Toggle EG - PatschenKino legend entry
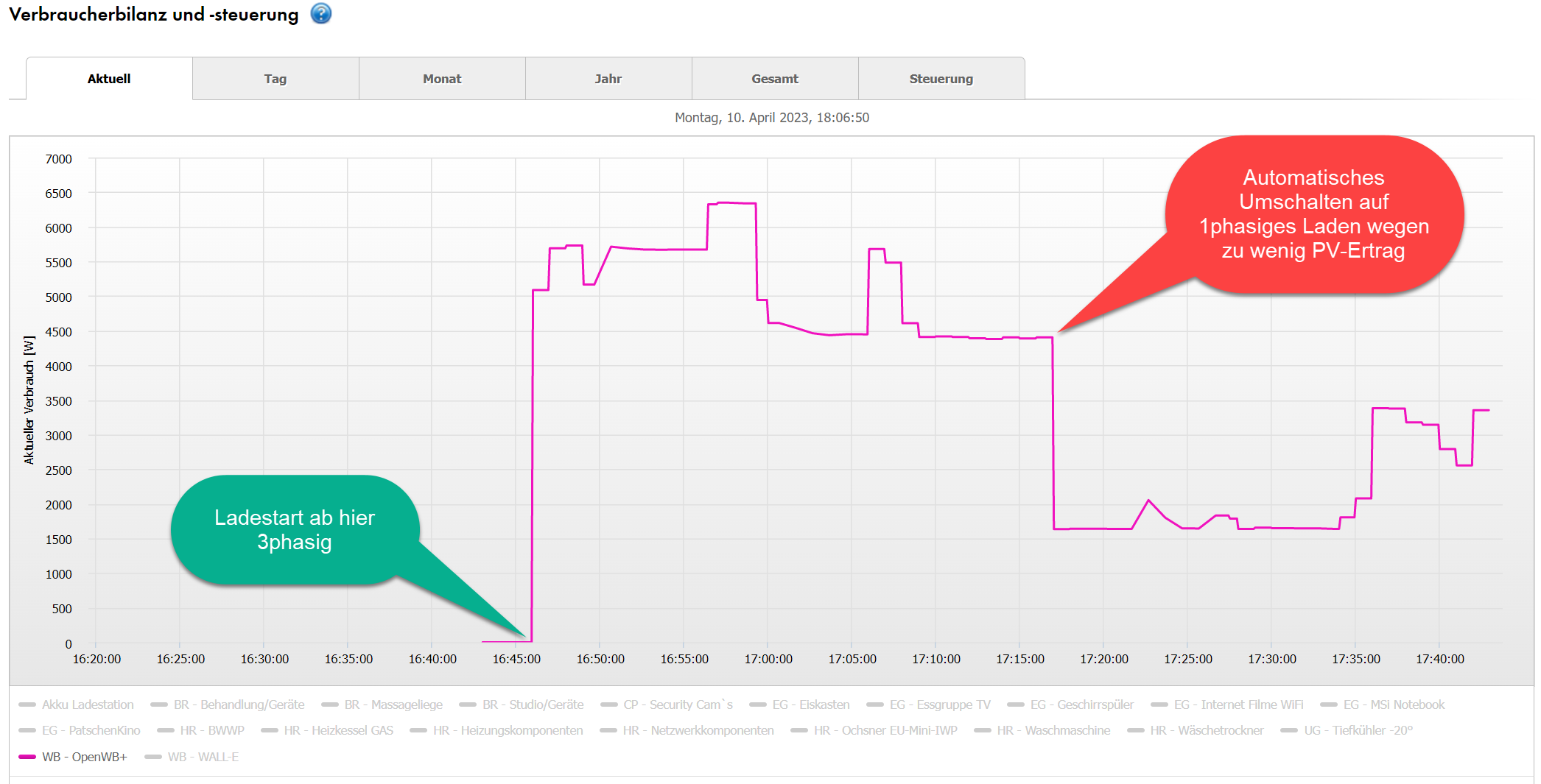This screenshot has height=784, width=1541. pos(91,730)
